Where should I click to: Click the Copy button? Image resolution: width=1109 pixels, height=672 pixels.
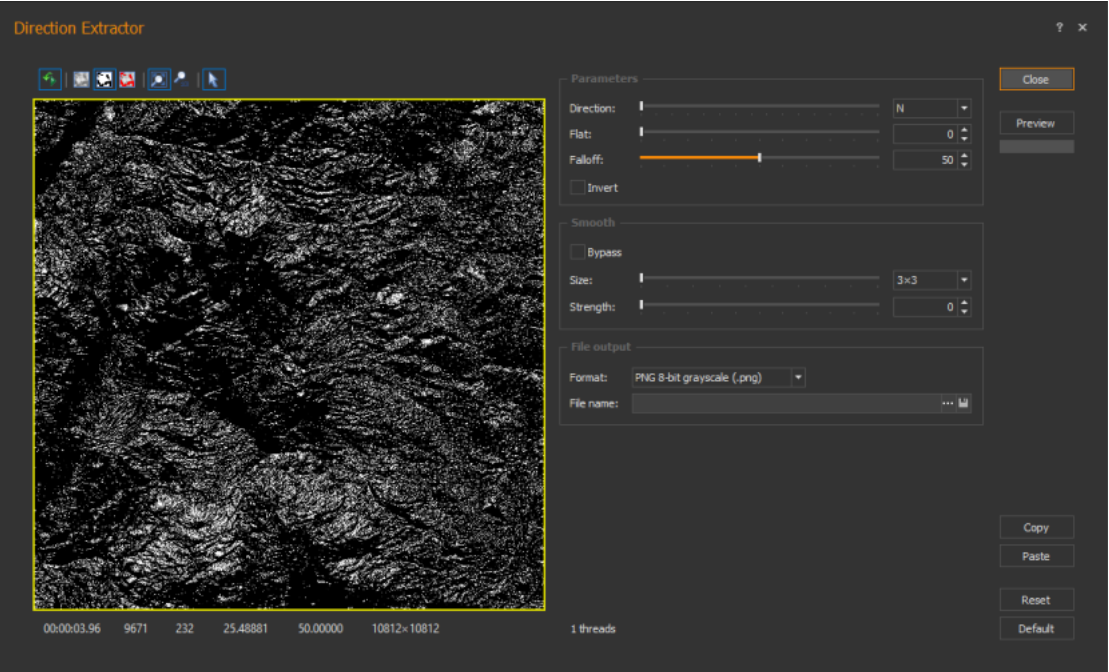coord(1036,528)
